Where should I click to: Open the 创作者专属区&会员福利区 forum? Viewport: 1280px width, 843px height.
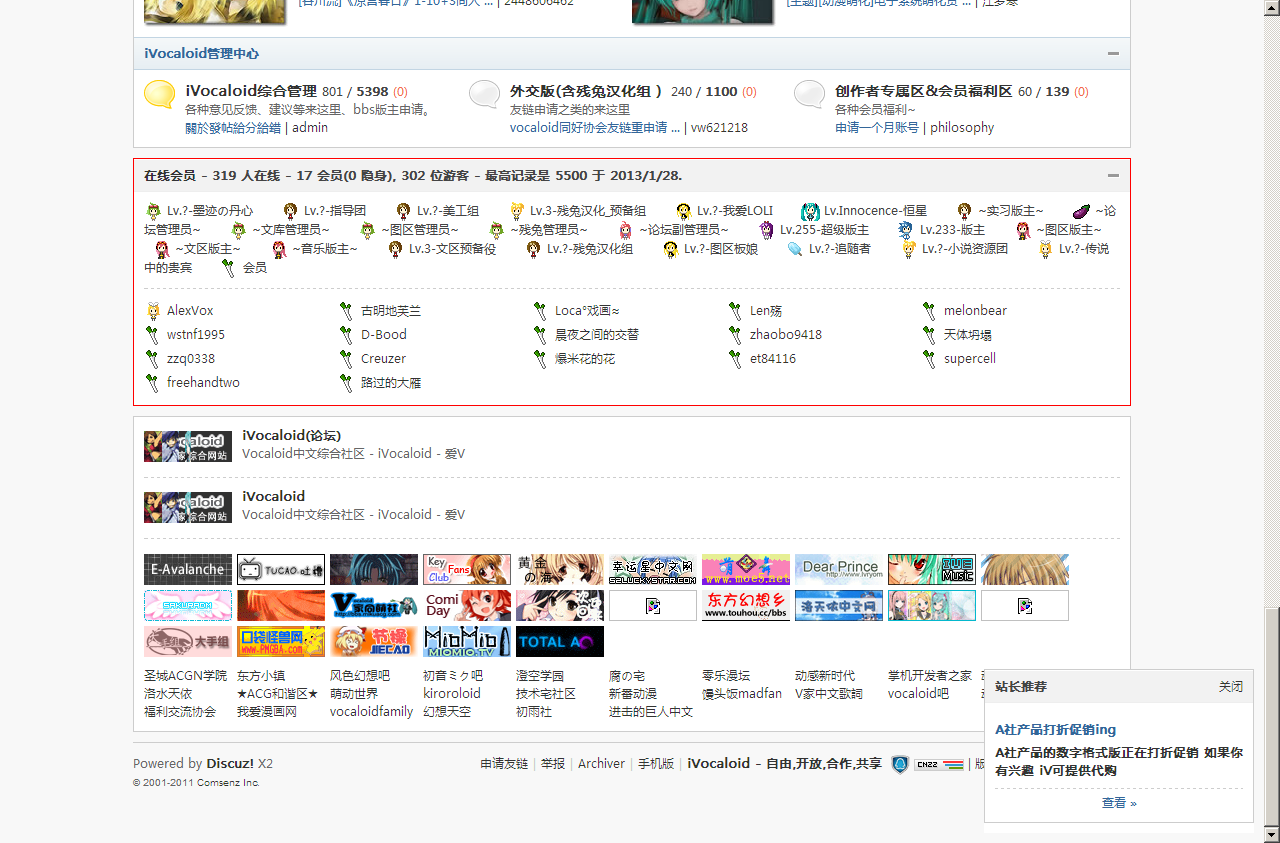coord(924,91)
